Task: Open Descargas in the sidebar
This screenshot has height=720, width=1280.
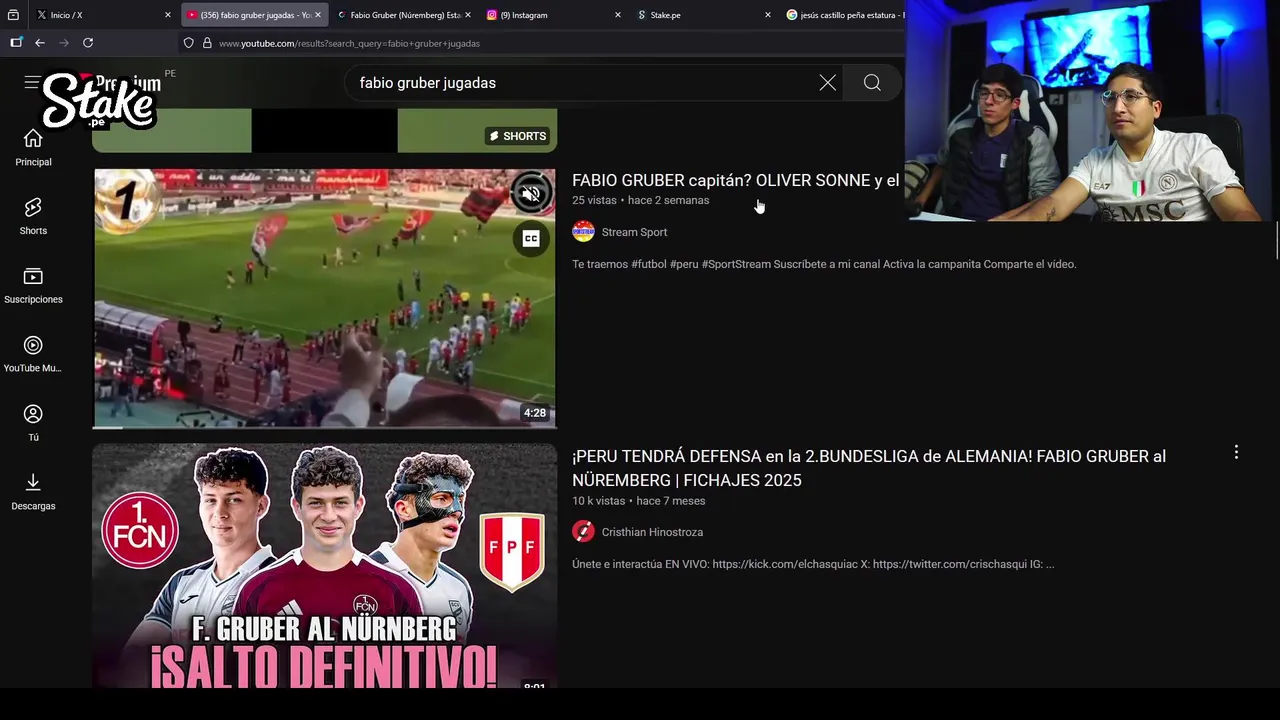Action: coord(33,492)
